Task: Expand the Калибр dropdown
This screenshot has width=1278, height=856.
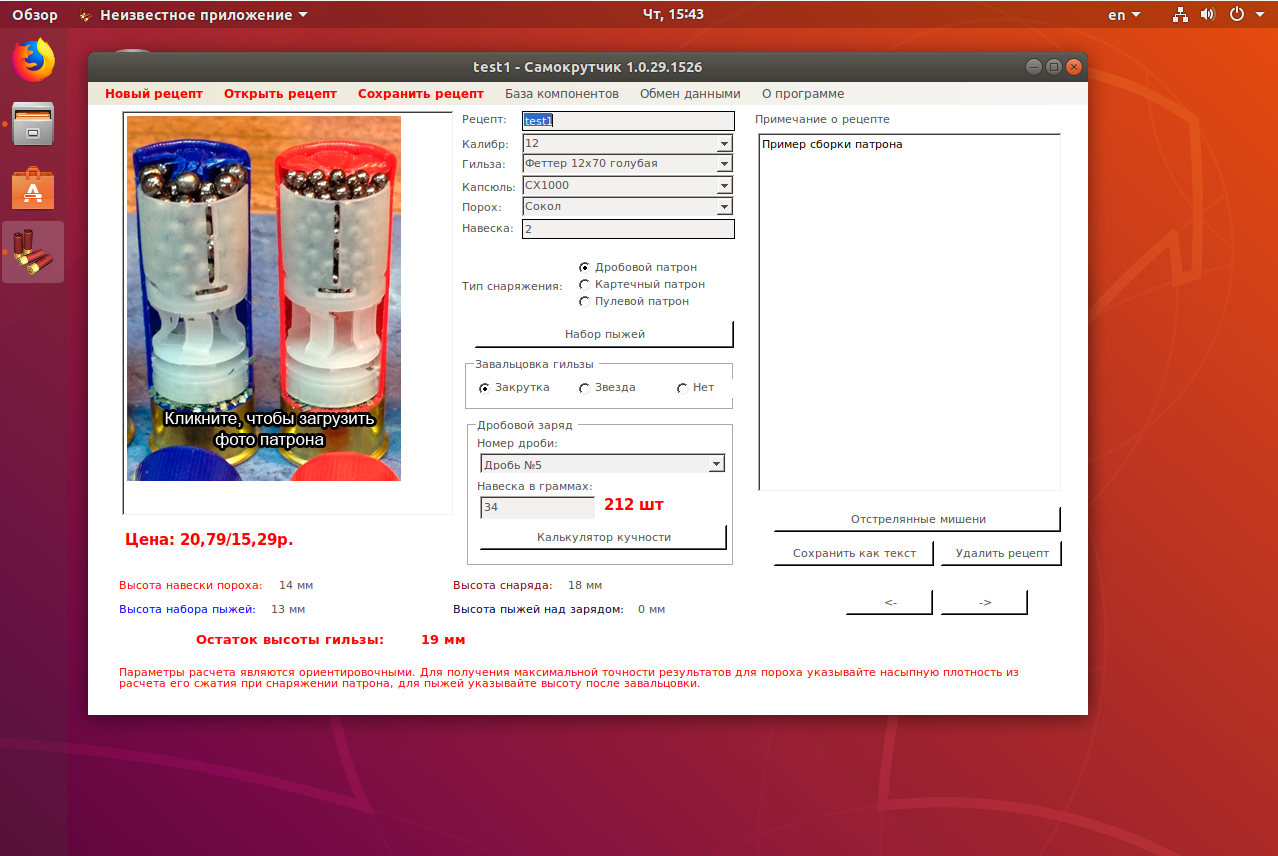Action: [x=724, y=144]
